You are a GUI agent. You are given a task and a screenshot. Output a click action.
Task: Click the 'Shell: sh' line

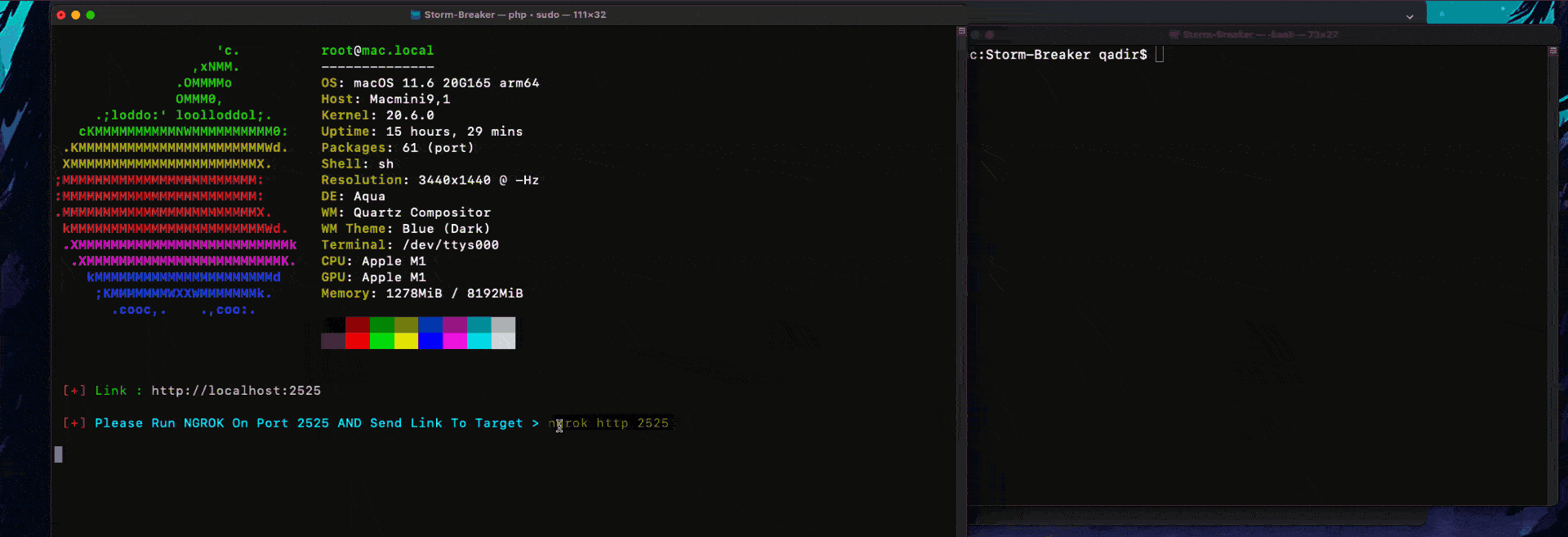pyautogui.click(x=358, y=164)
